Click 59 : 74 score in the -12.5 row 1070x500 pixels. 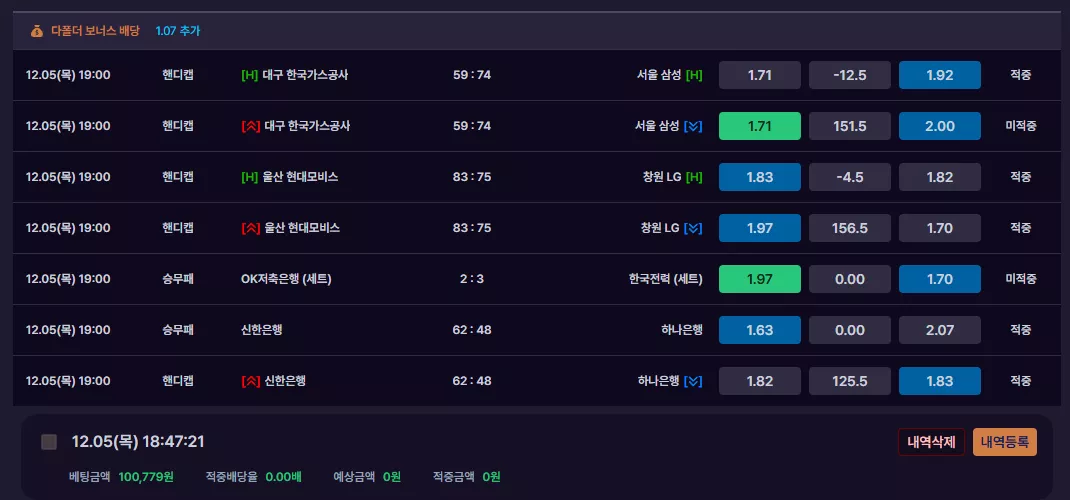(x=472, y=75)
